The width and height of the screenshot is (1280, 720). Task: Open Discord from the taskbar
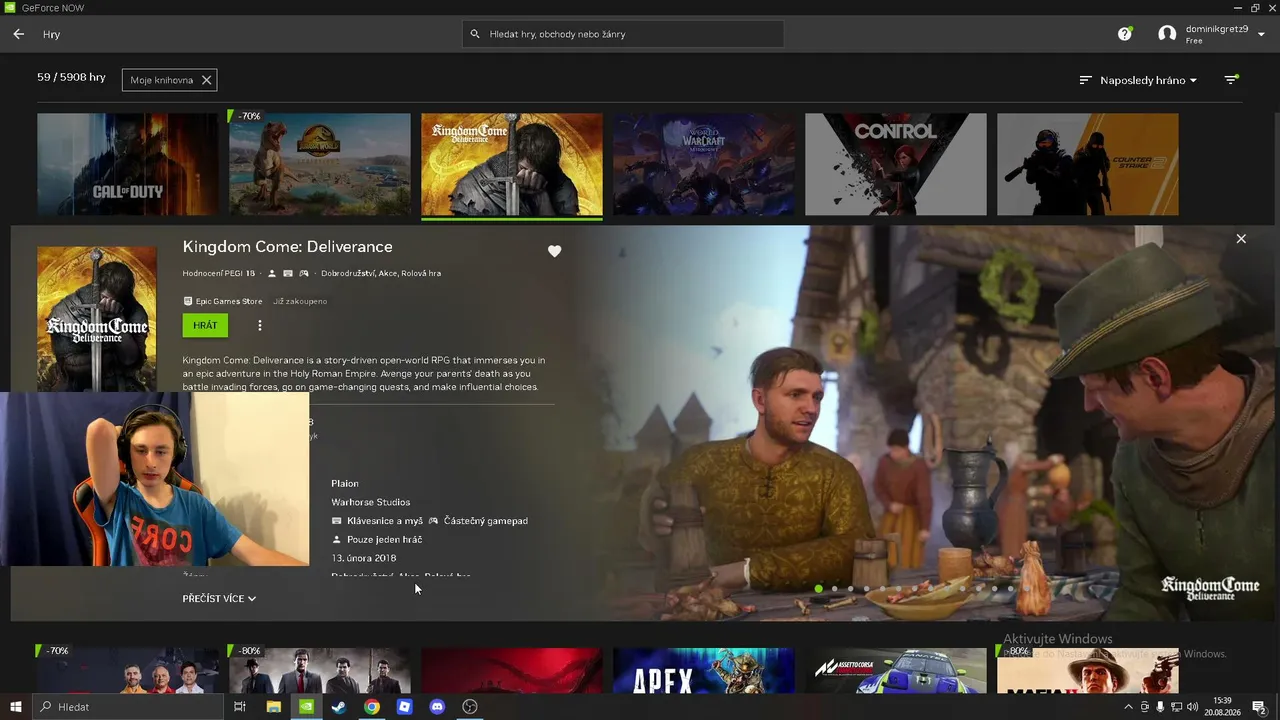click(x=437, y=707)
